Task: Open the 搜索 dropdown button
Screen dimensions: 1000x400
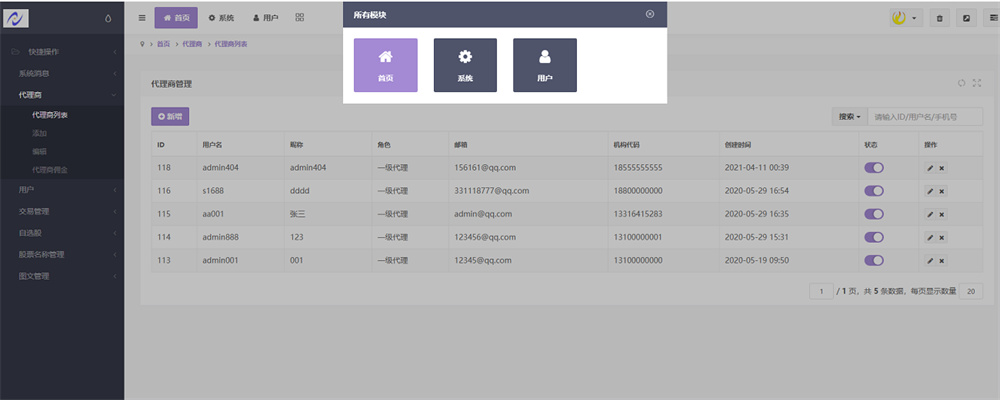Action: 847,117
